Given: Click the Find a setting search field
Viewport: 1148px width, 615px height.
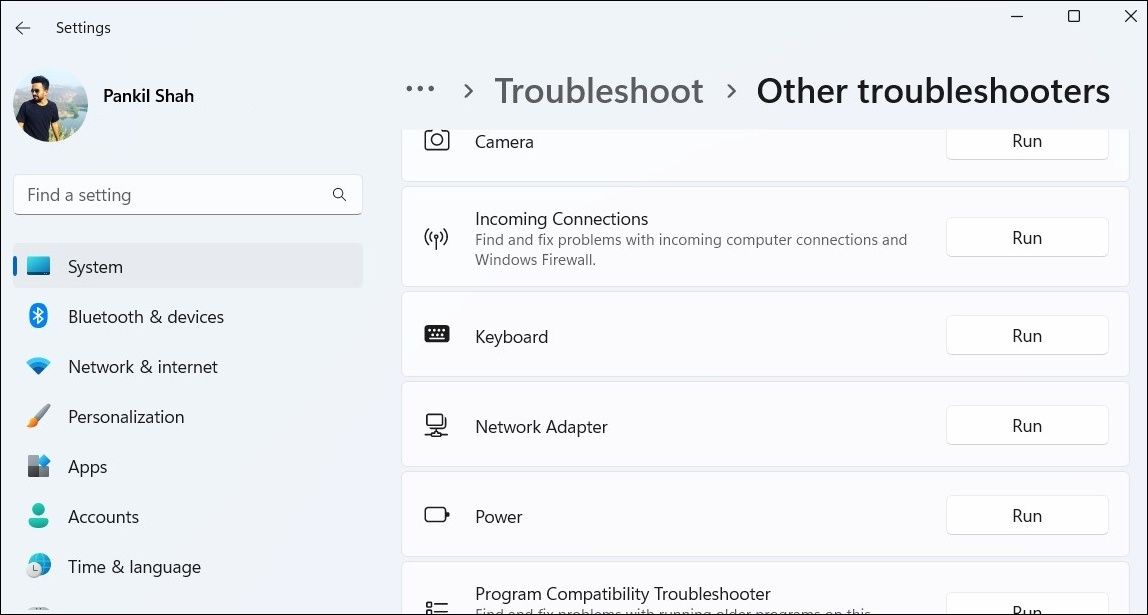Looking at the screenshot, I should (x=187, y=194).
